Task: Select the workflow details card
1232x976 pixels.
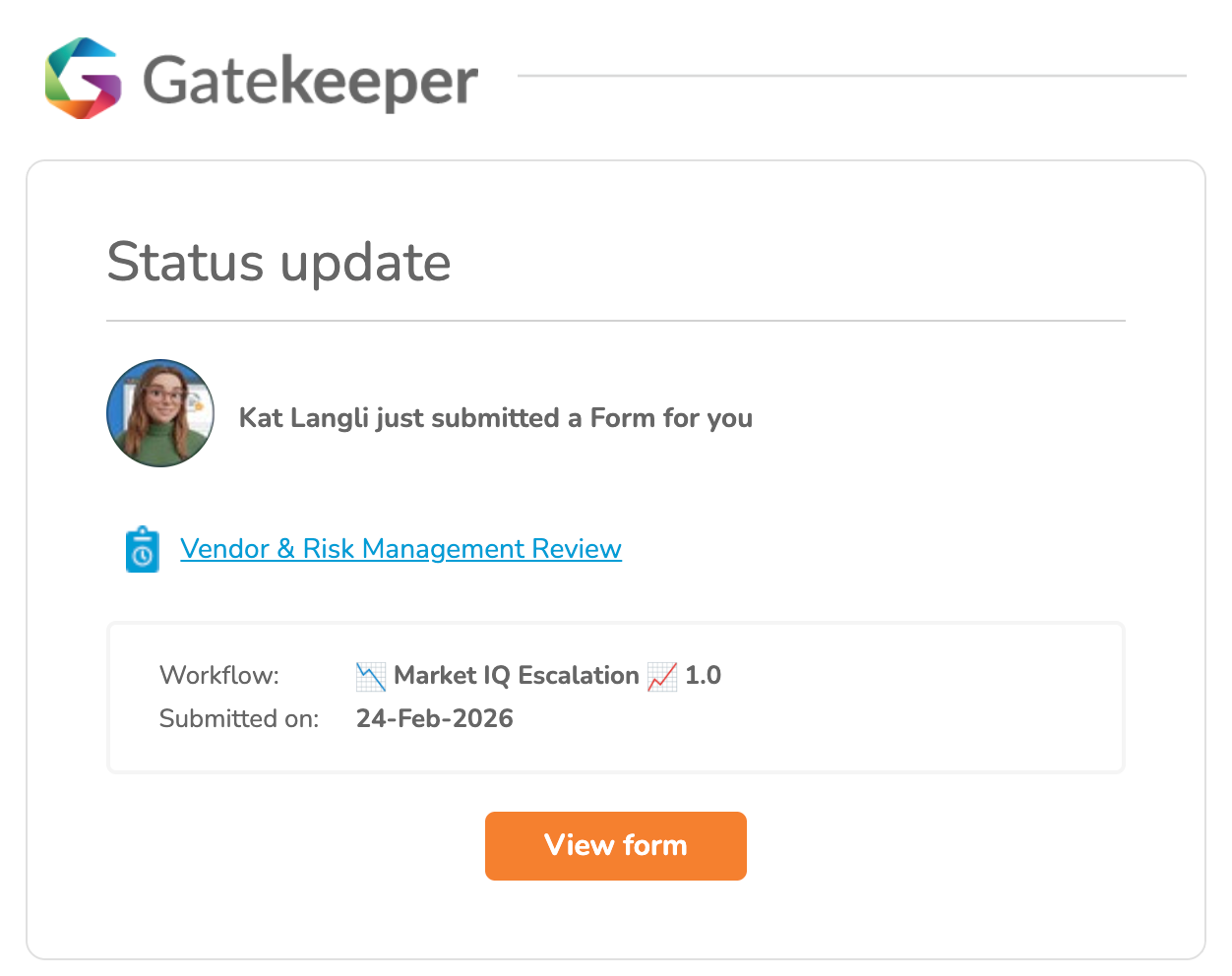Action: [x=615, y=697]
